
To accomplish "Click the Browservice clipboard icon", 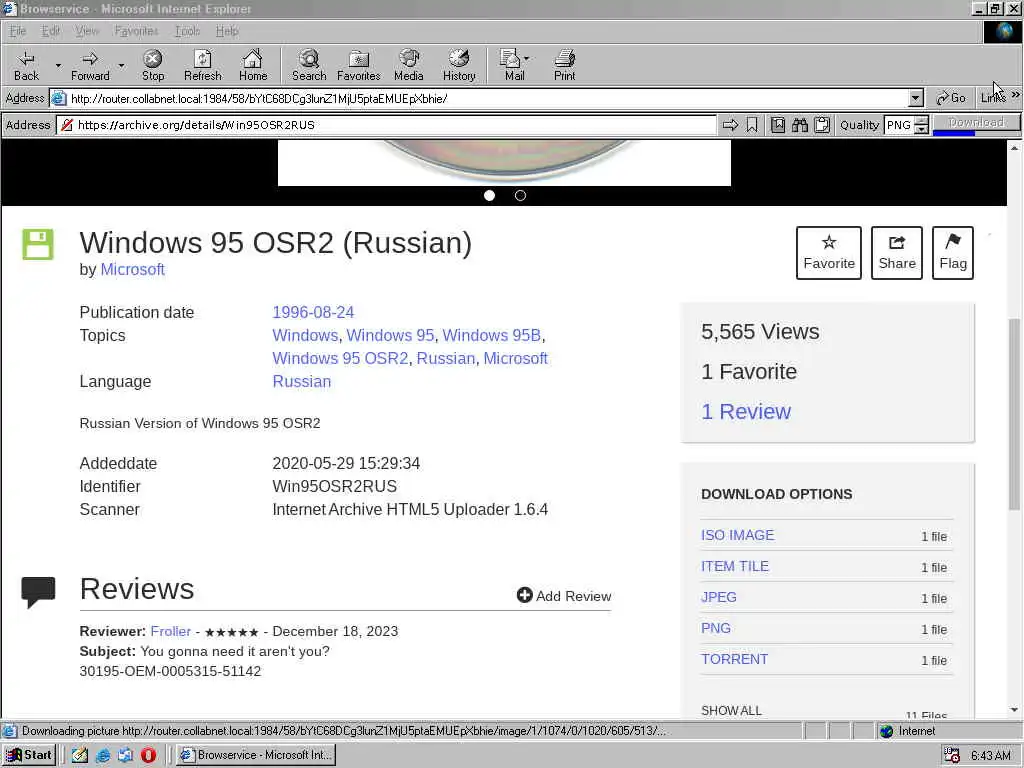I will point(822,125).
